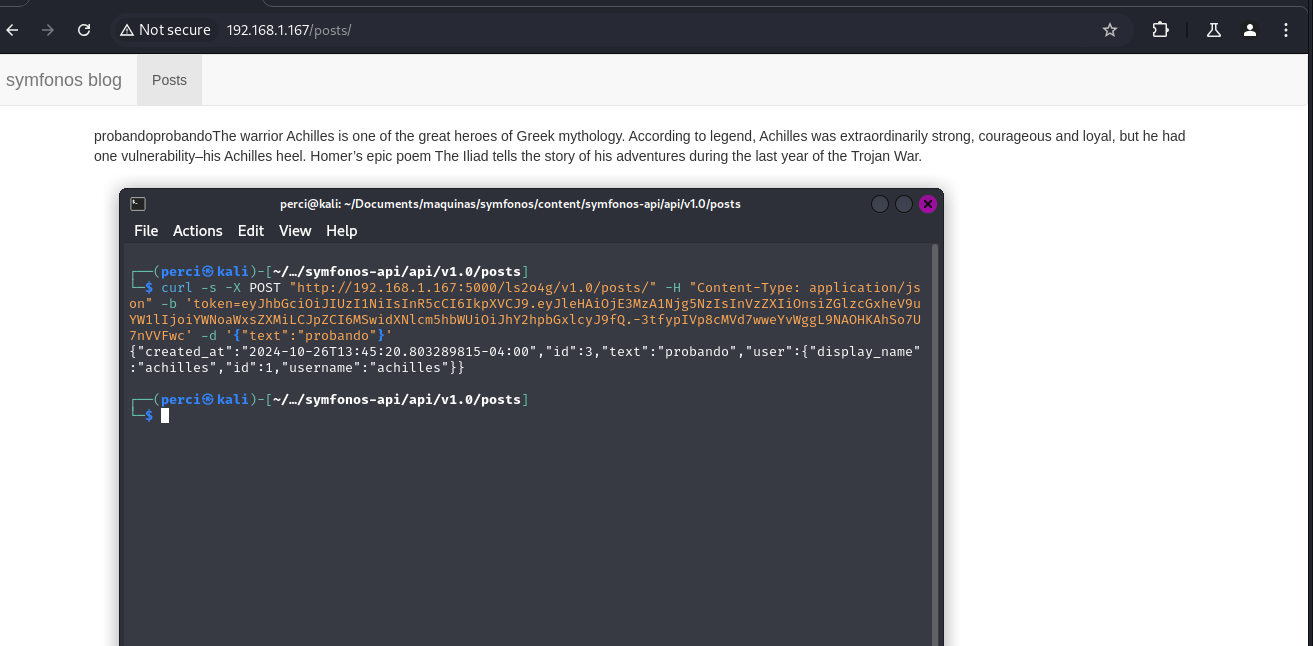The image size is (1313, 646).
Task: Click the browser back arrow
Action: (x=12, y=30)
